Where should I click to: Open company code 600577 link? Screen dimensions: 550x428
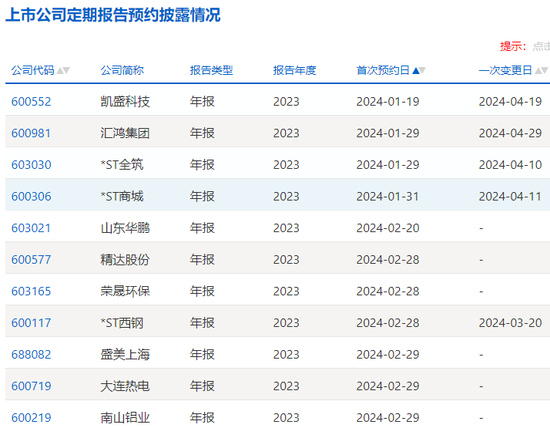(x=31, y=260)
